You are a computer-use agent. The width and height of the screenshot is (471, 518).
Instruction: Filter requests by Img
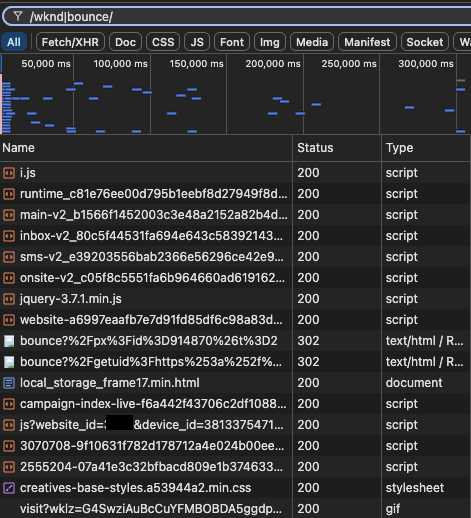click(270, 42)
